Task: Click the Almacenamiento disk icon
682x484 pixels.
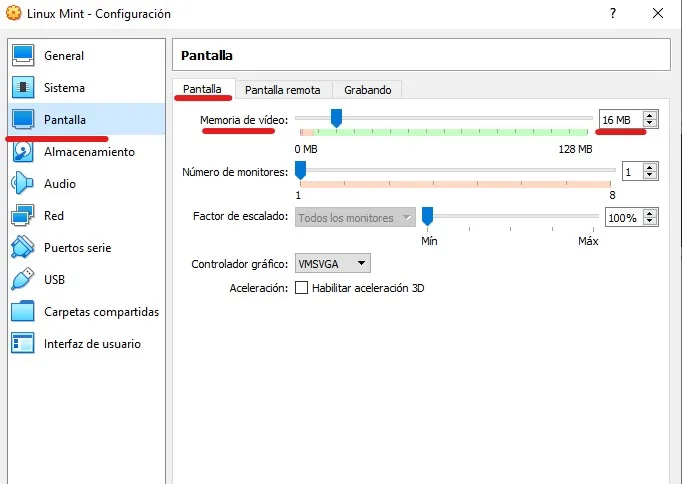Action: pyautogui.click(x=23, y=152)
